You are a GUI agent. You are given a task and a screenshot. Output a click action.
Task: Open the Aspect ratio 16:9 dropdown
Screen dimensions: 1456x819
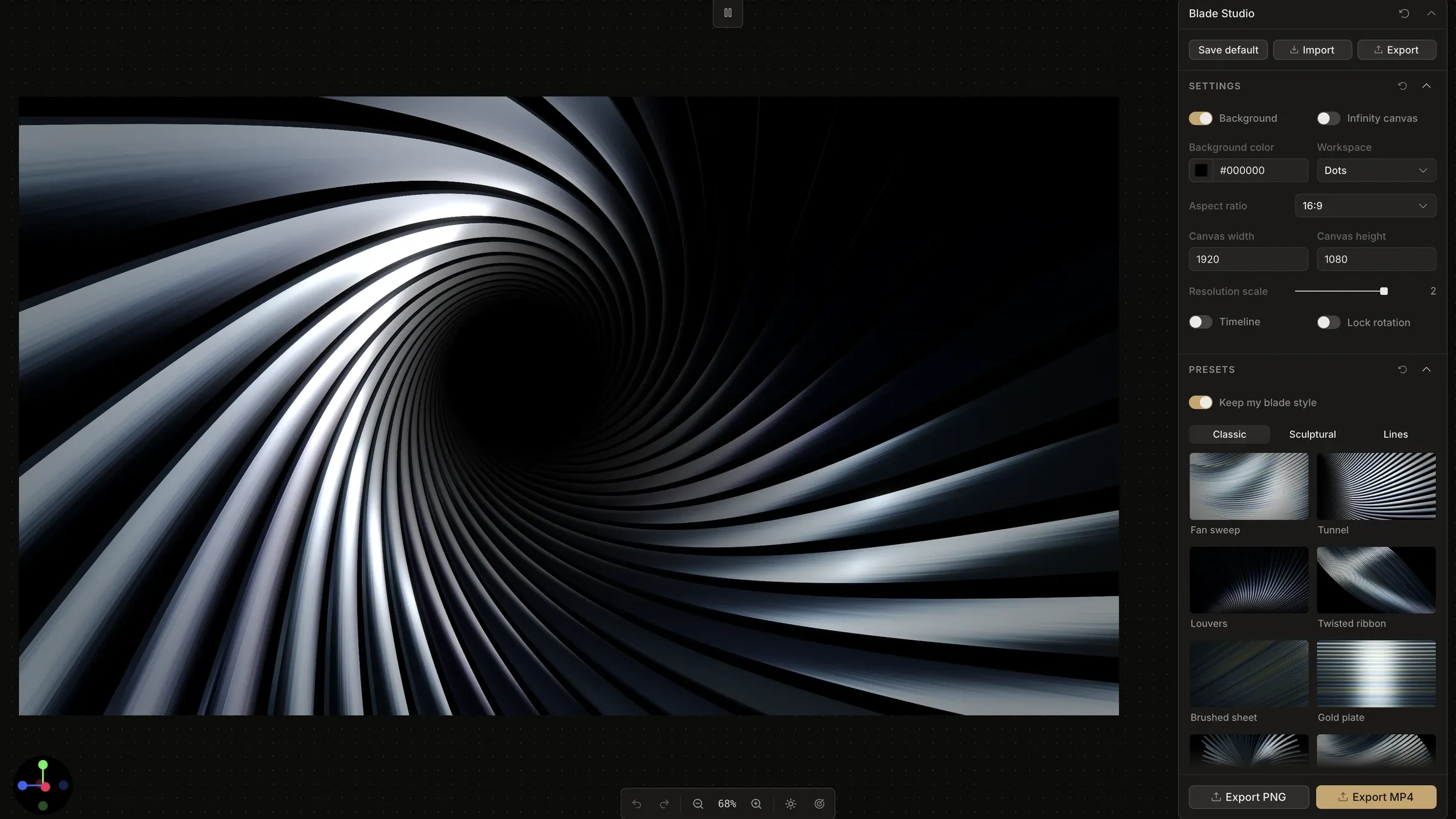(x=1365, y=206)
